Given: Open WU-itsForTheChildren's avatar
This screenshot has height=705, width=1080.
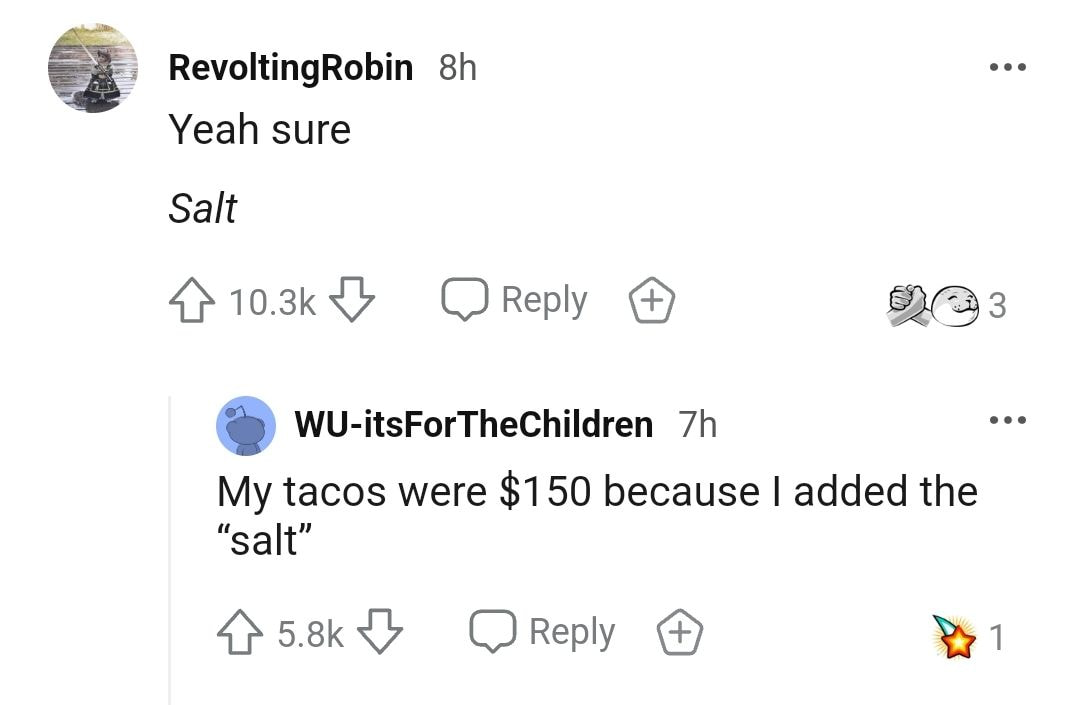Looking at the screenshot, I should click(x=246, y=425).
